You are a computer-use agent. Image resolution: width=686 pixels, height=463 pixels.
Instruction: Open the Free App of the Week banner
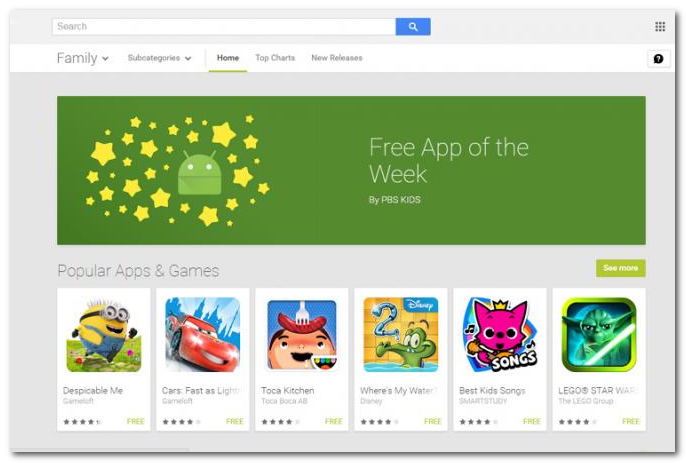[x=351, y=170]
